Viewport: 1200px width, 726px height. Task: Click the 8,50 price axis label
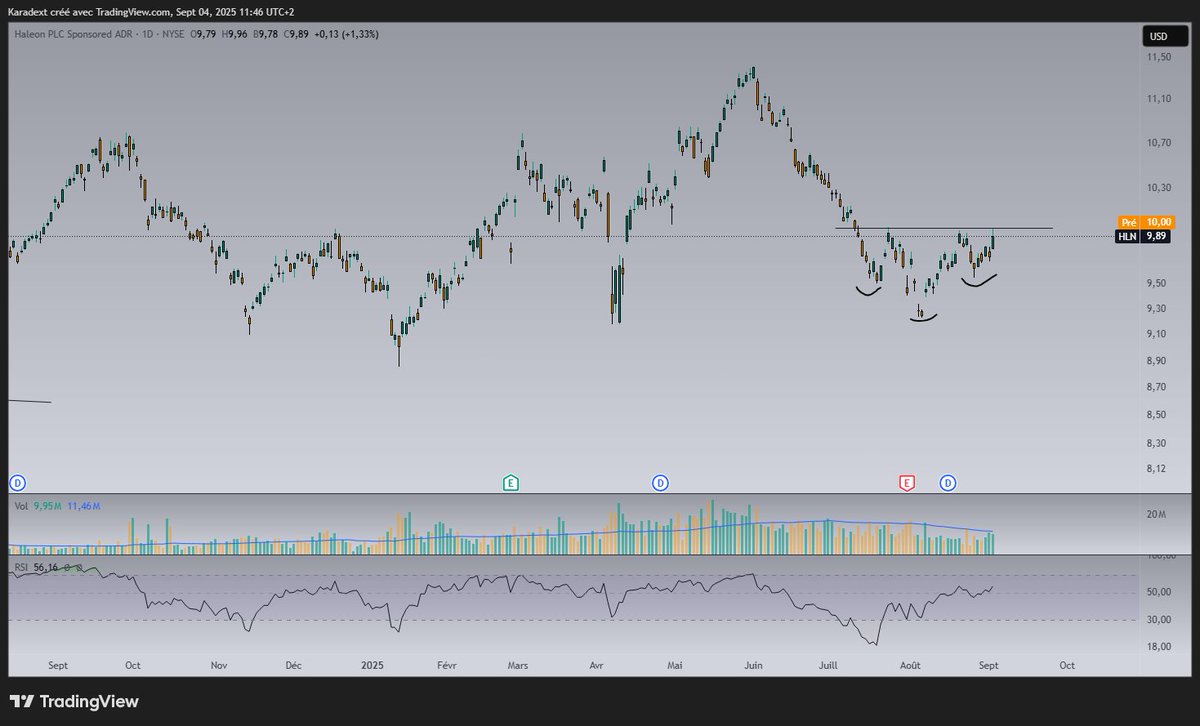1158,415
